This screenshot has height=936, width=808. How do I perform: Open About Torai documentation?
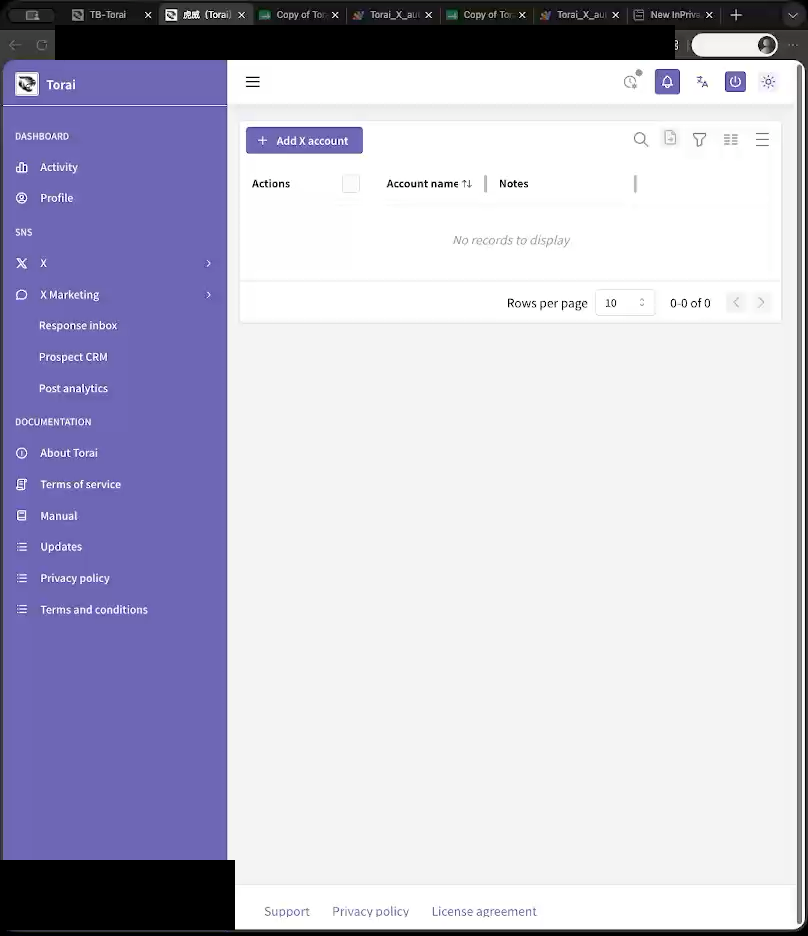click(x=69, y=453)
